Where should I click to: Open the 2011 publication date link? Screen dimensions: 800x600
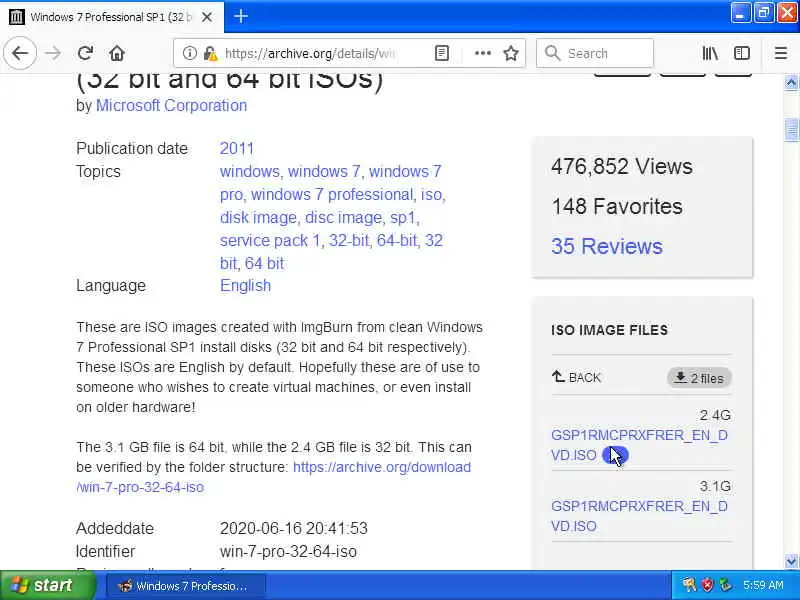click(x=237, y=148)
